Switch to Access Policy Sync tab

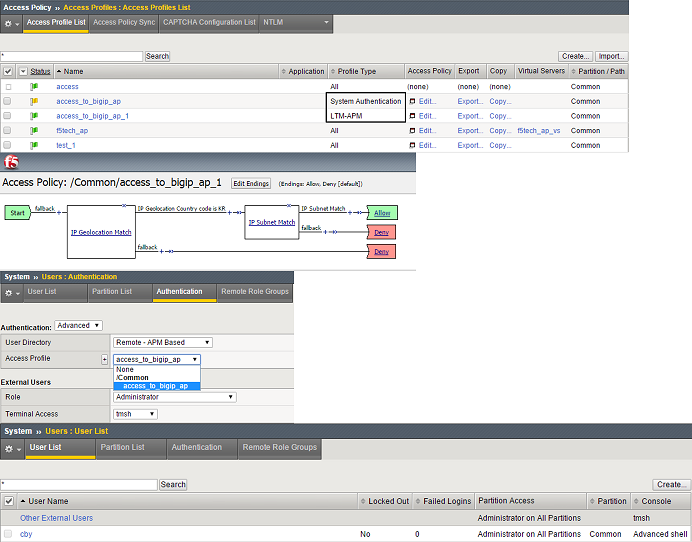pyautogui.click(x=125, y=22)
